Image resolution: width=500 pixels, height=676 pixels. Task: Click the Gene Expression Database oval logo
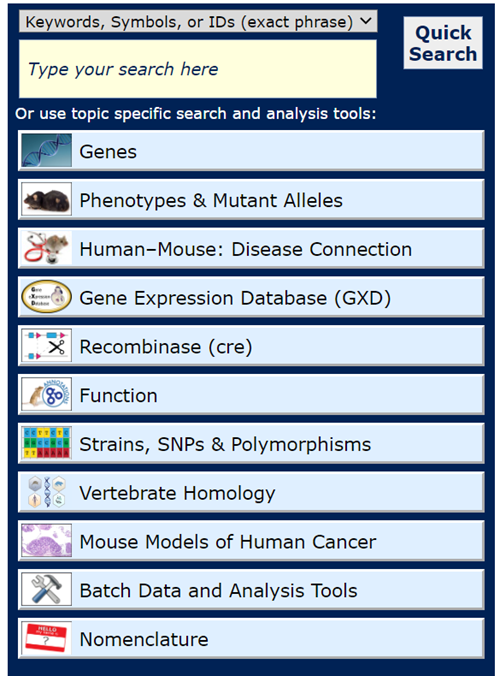click(47, 297)
